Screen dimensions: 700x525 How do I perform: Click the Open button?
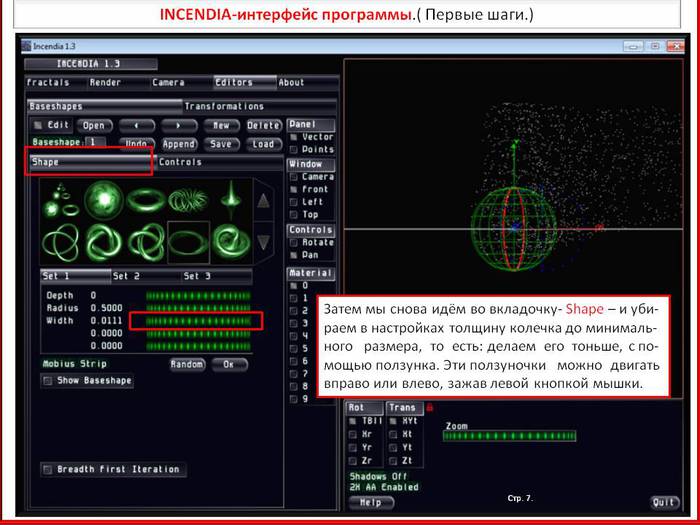tap(94, 125)
